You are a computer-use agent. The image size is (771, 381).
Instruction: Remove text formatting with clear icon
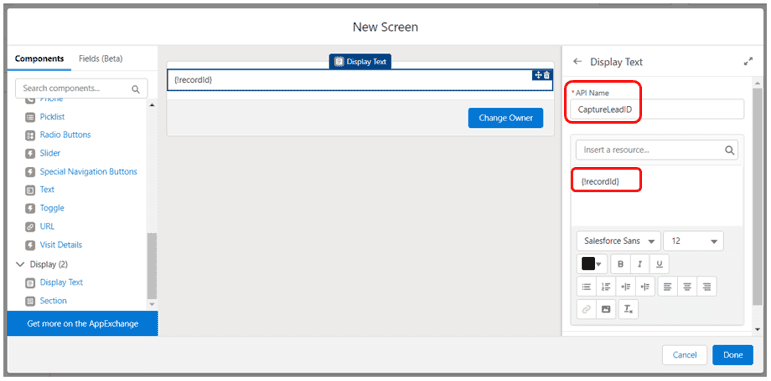628,309
